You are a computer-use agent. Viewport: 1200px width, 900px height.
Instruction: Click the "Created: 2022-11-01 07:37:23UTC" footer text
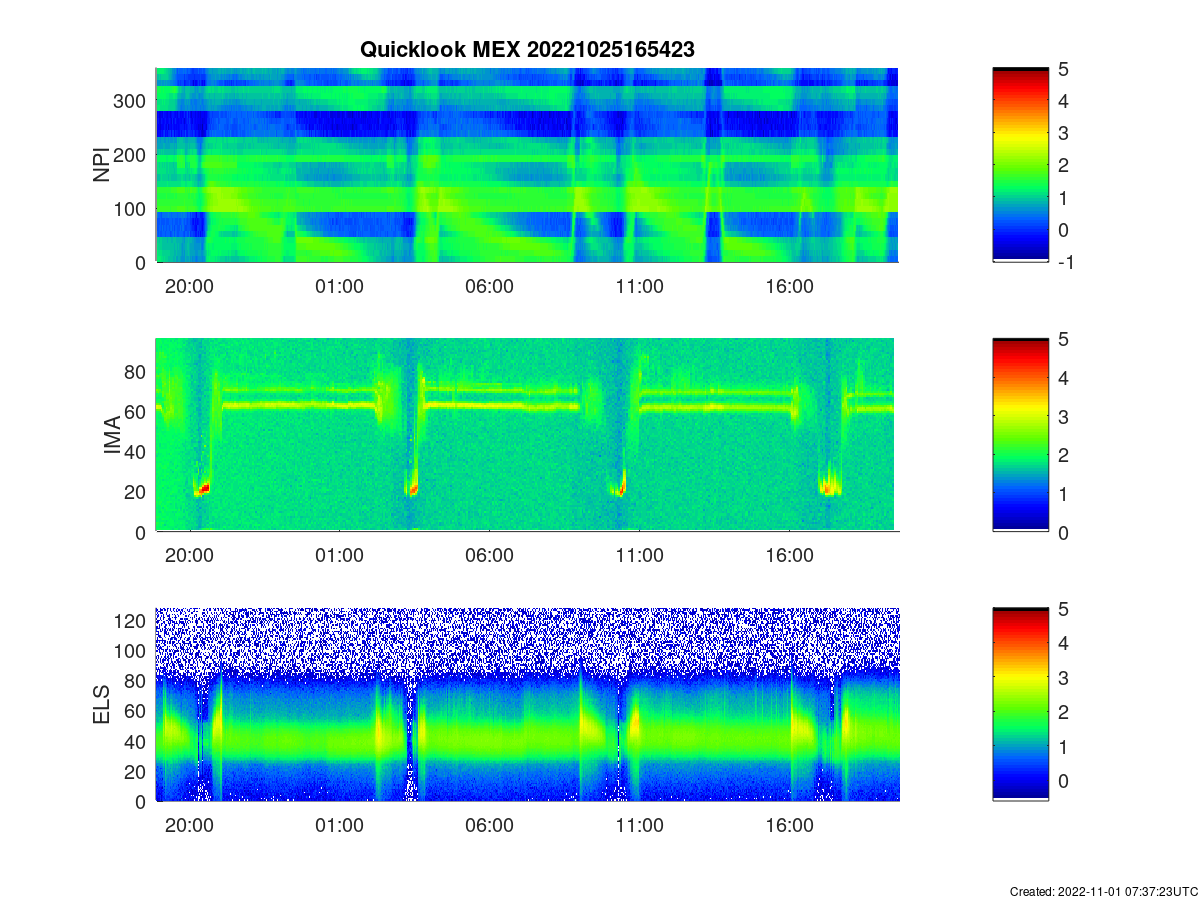1103,891
